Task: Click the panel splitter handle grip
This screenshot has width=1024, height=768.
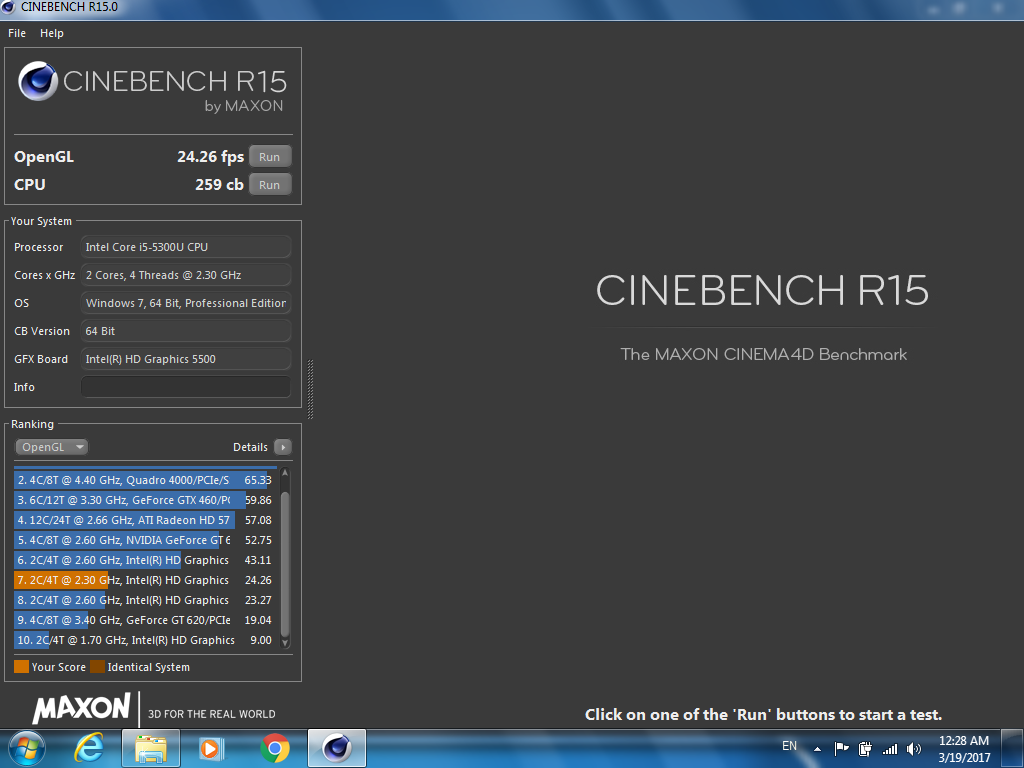Action: click(x=310, y=389)
